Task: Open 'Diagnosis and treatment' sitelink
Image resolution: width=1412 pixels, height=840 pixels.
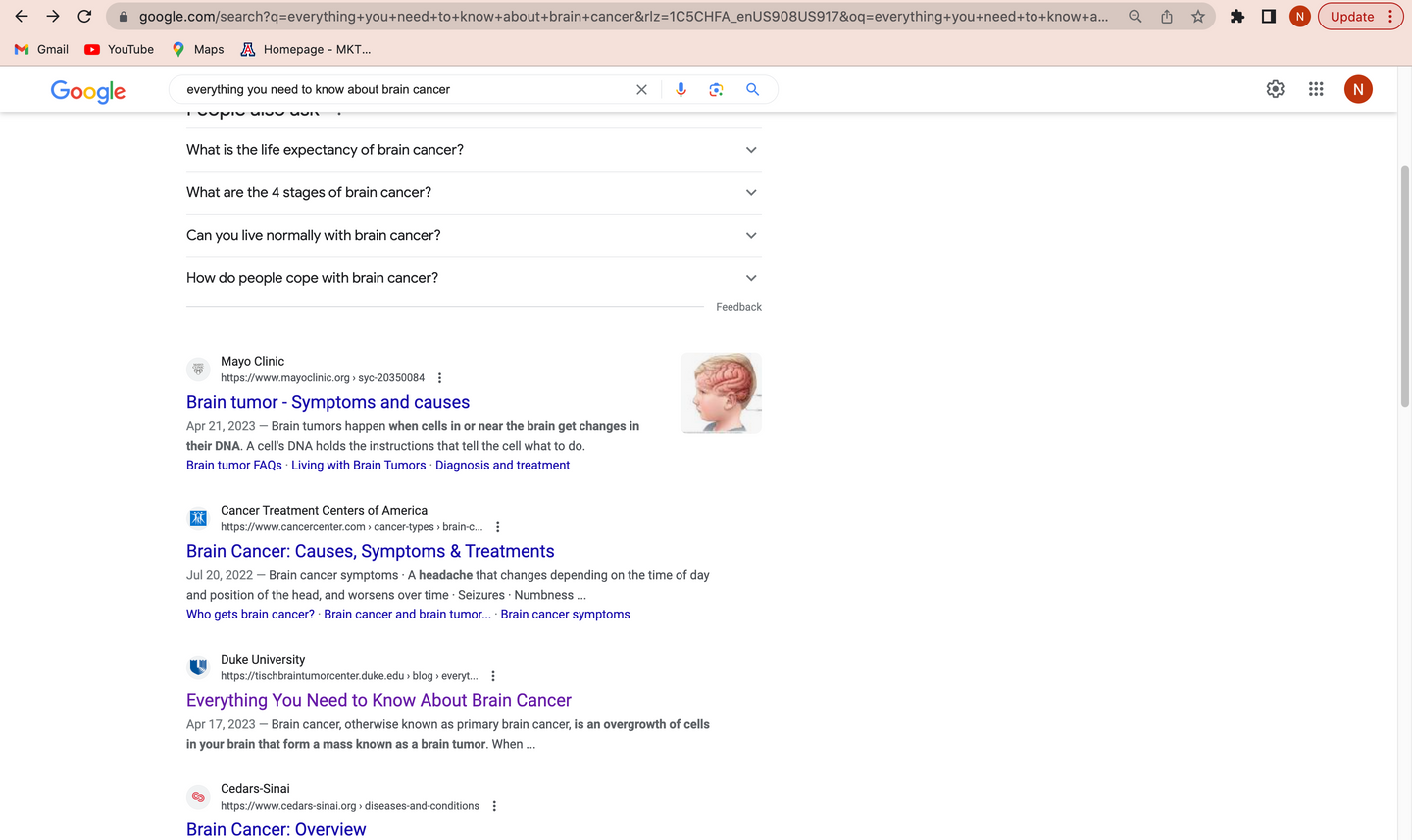Action: click(x=502, y=466)
